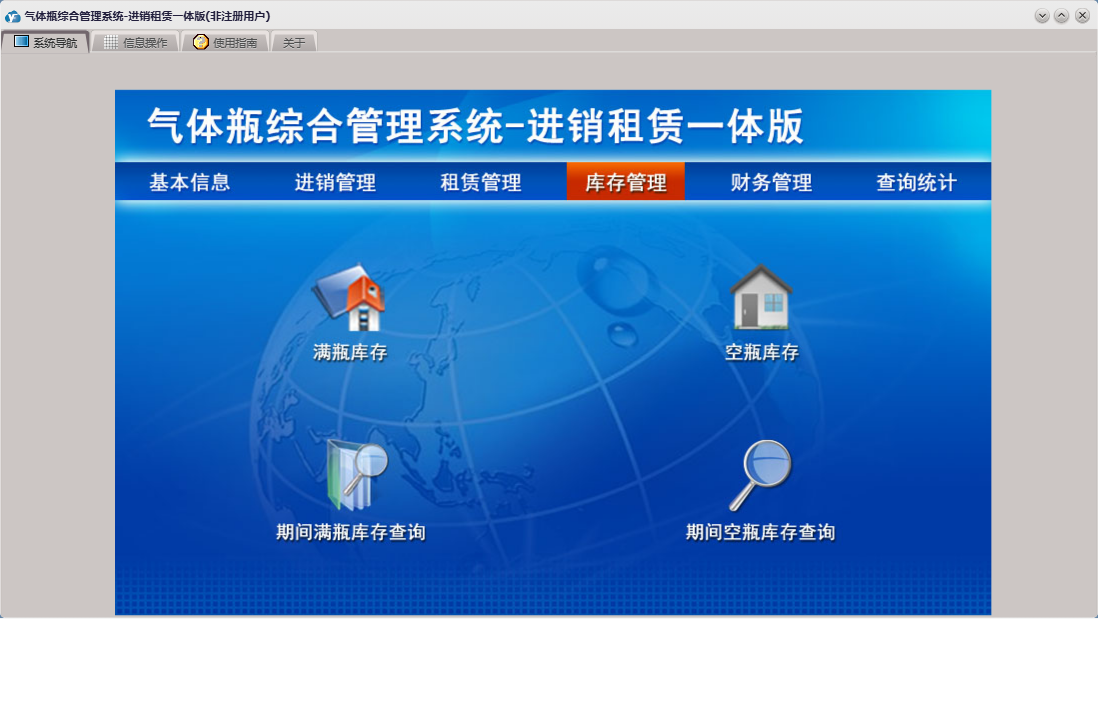Click the highlighted 库存管理 navigation item
Image resolution: width=1098 pixels, height=711 pixels.
[626, 182]
